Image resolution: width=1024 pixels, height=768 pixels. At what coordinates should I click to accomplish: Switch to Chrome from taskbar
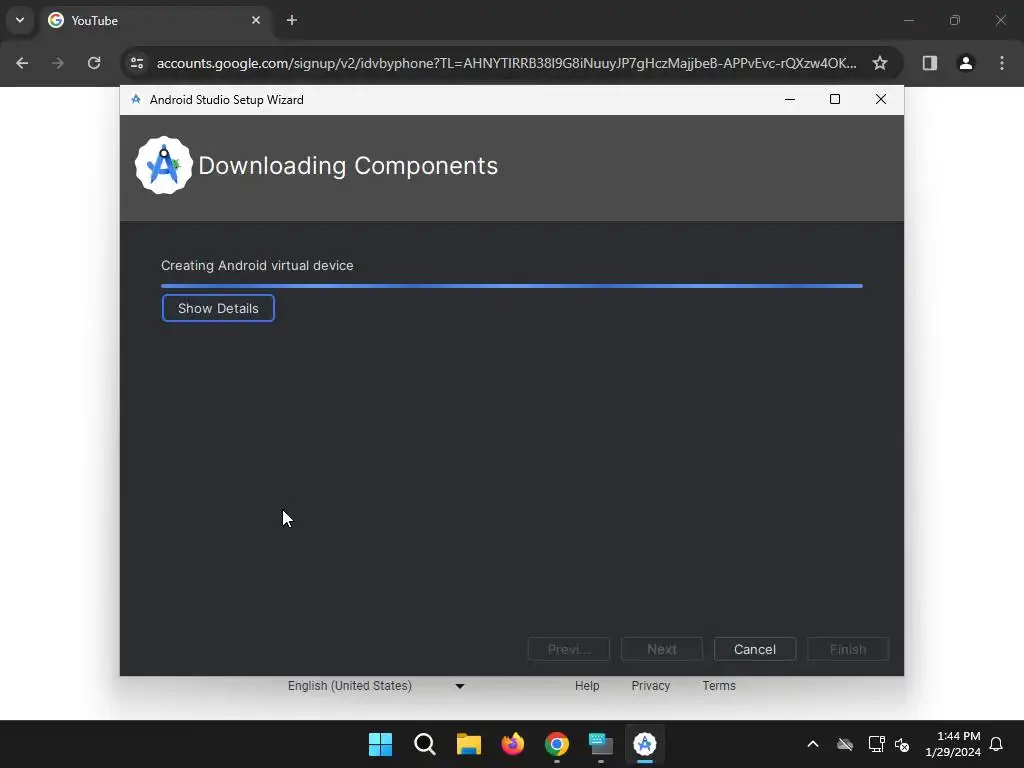click(x=556, y=744)
